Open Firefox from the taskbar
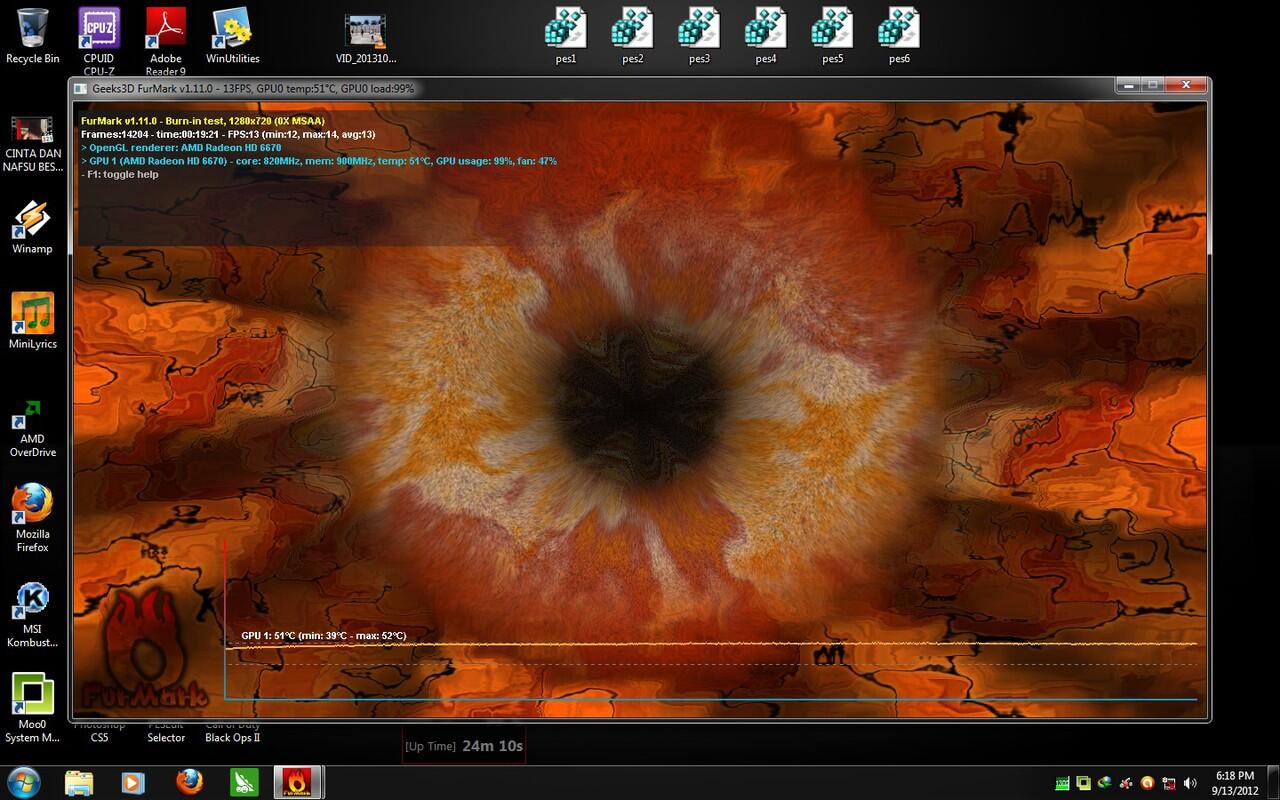The height and width of the screenshot is (800, 1280). pyautogui.click(x=189, y=782)
